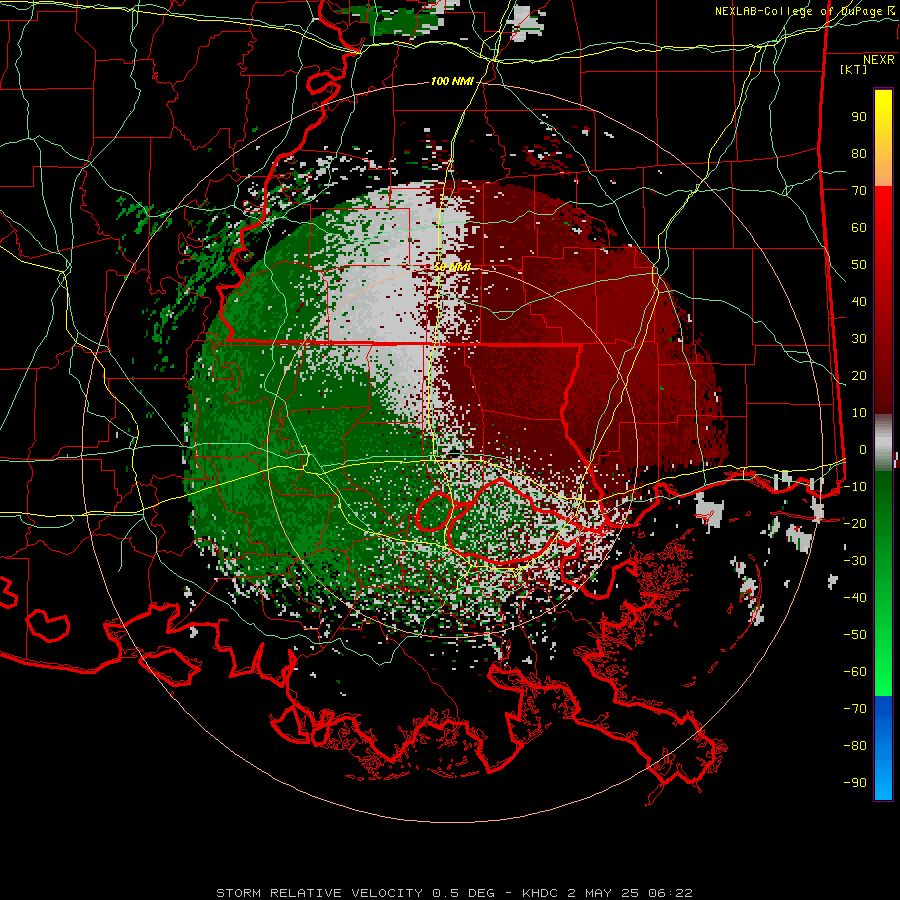Click the 10 value on velocity scale
Screen dimensions: 900x900
[x=859, y=413]
